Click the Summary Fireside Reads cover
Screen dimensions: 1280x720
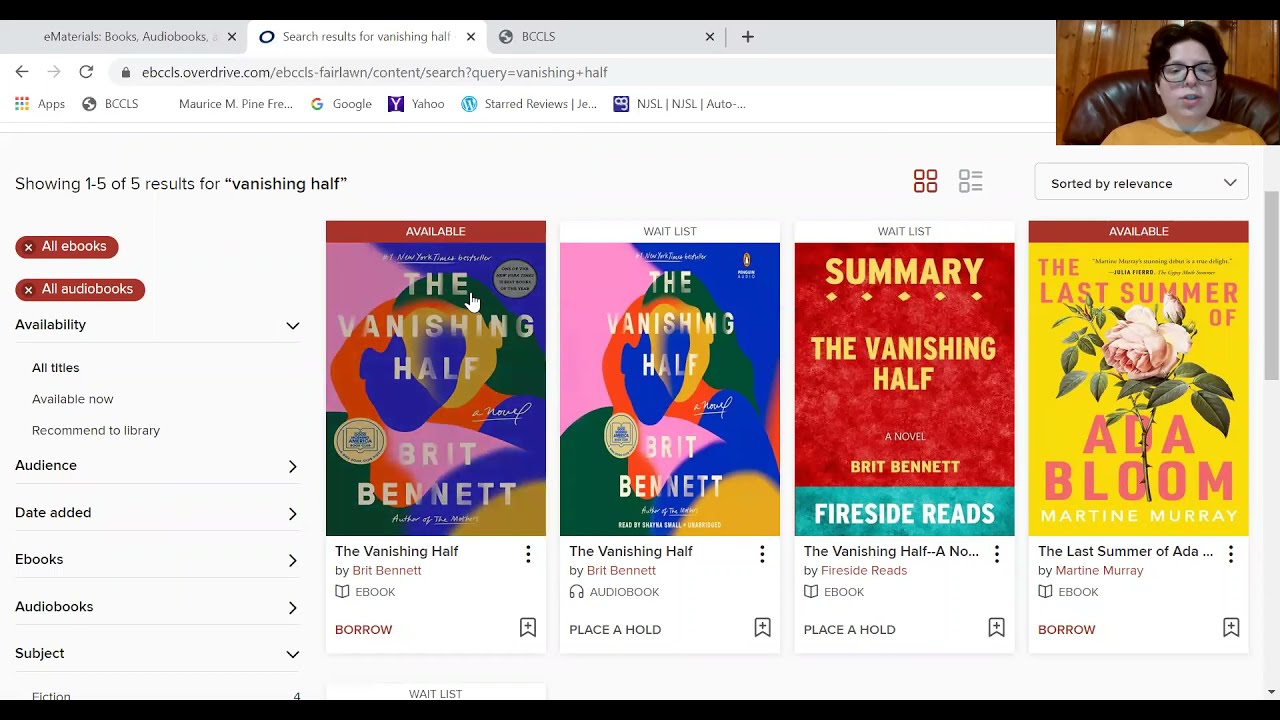tap(904, 389)
